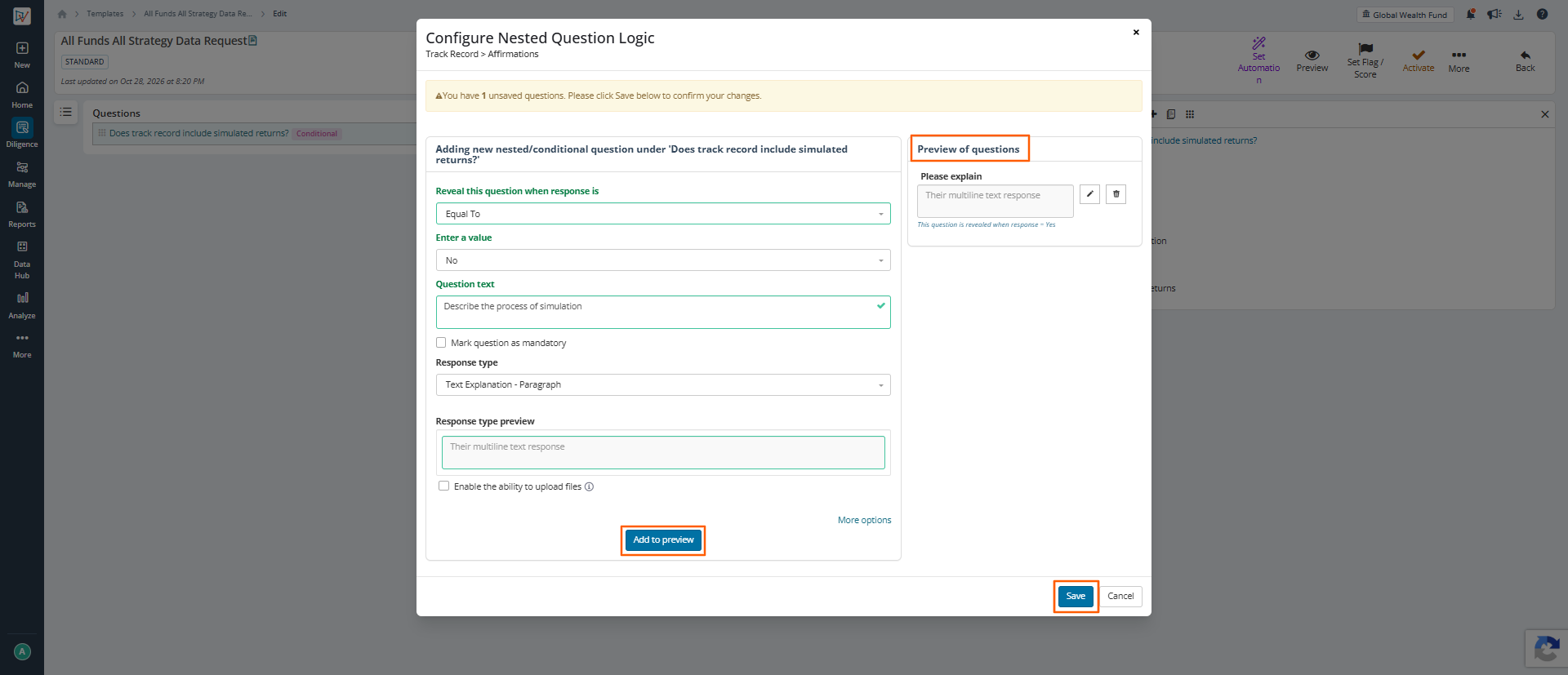Viewport: 1568px width, 675px height.
Task: Open the Equal To condition dropdown
Action: pyautogui.click(x=663, y=214)
